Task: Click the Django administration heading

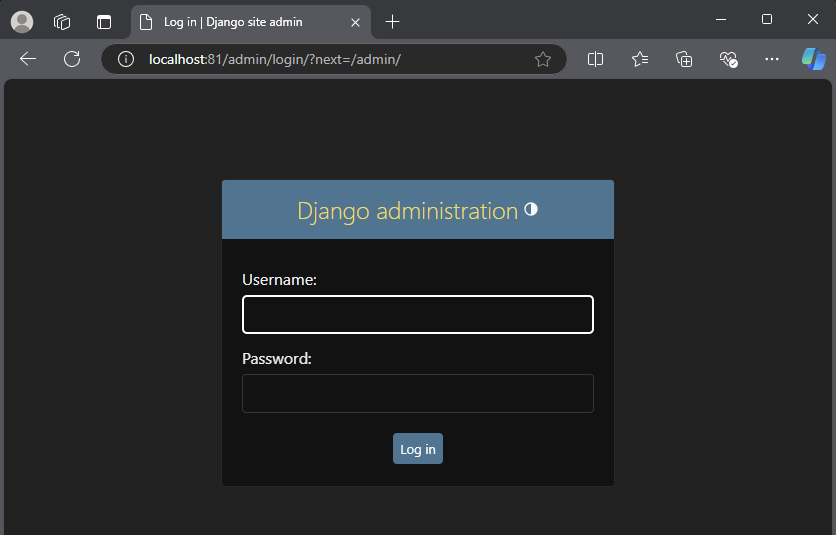Action: (x=407, y=211)
